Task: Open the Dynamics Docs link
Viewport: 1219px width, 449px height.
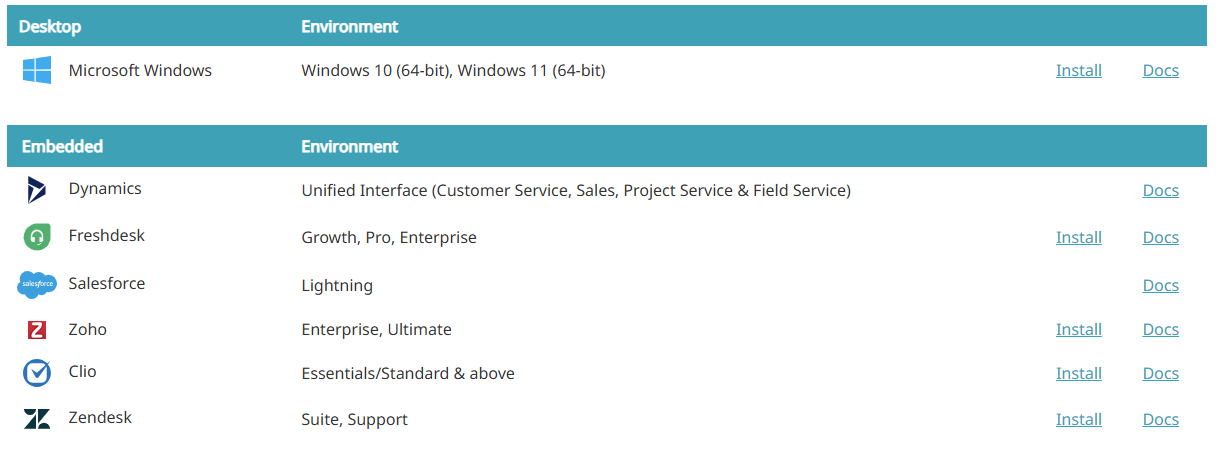Action: tap(1160, 190)
